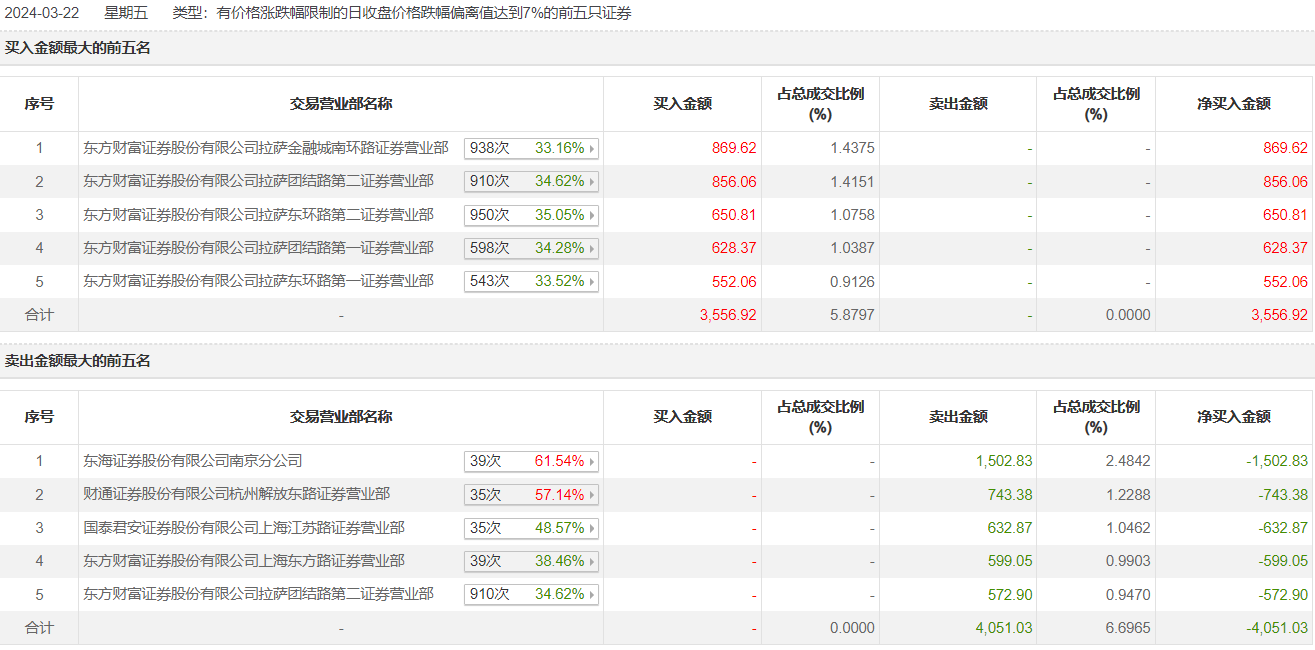Select the 1.2288 percentage cell
This screenshot has height=650, width=1315.
coord(1128,495)
